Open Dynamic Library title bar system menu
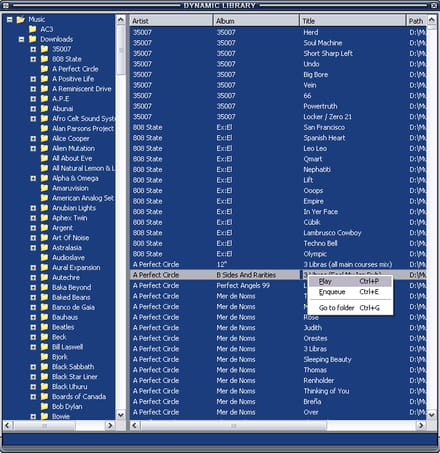The width and height of the screenshot is (440, 453). tap(6, 5)
